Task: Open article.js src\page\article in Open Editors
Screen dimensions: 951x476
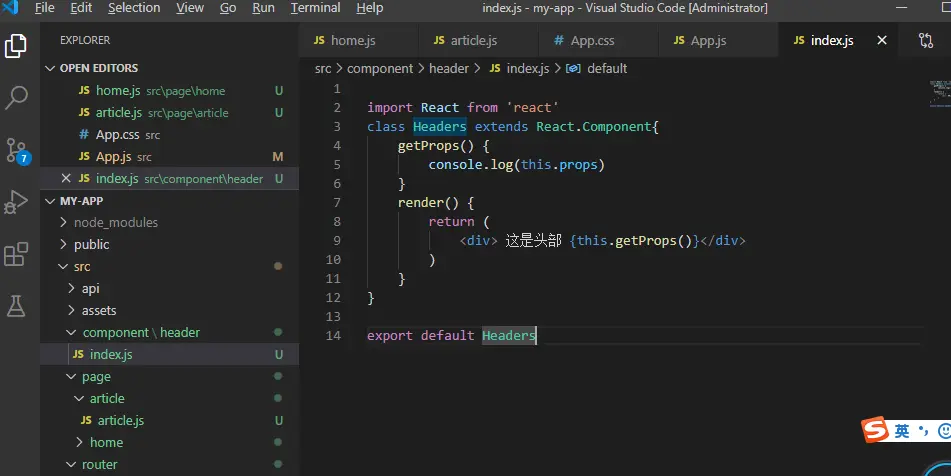Action: (x=170, y=112)
